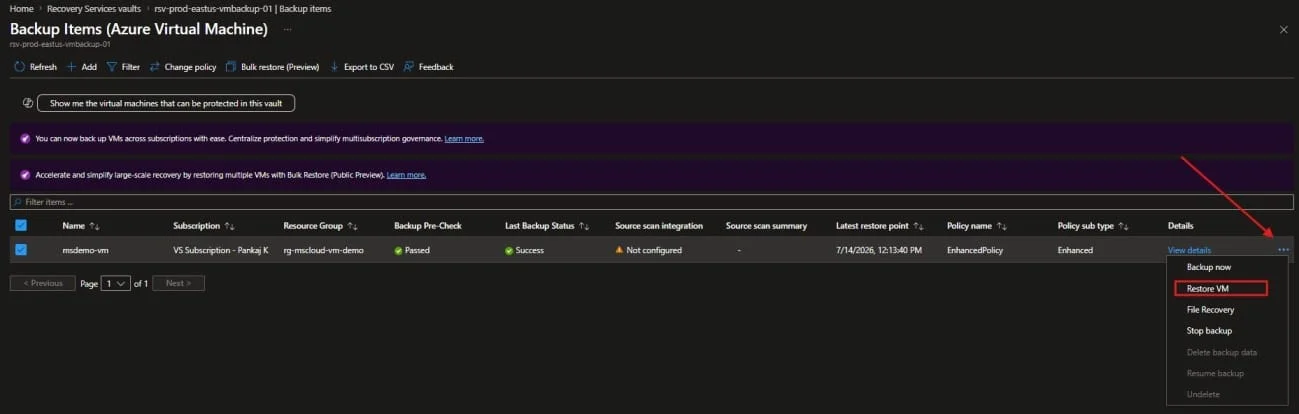Click the Source scan summary header

pyautogui.click(x=766, y=226)
